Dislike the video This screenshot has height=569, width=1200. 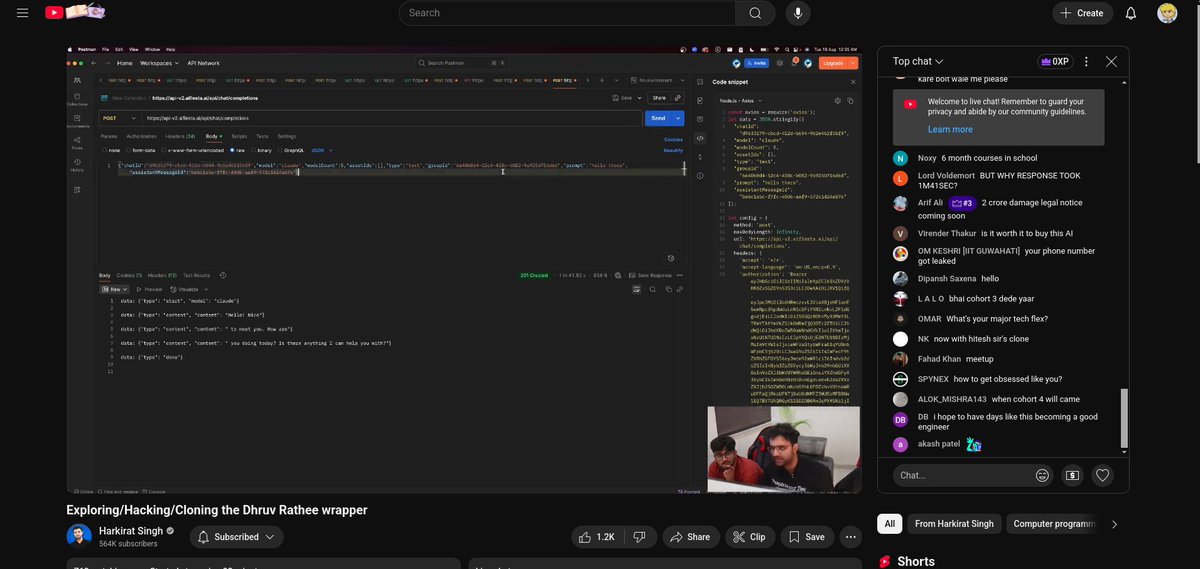[x=640, y=537]
